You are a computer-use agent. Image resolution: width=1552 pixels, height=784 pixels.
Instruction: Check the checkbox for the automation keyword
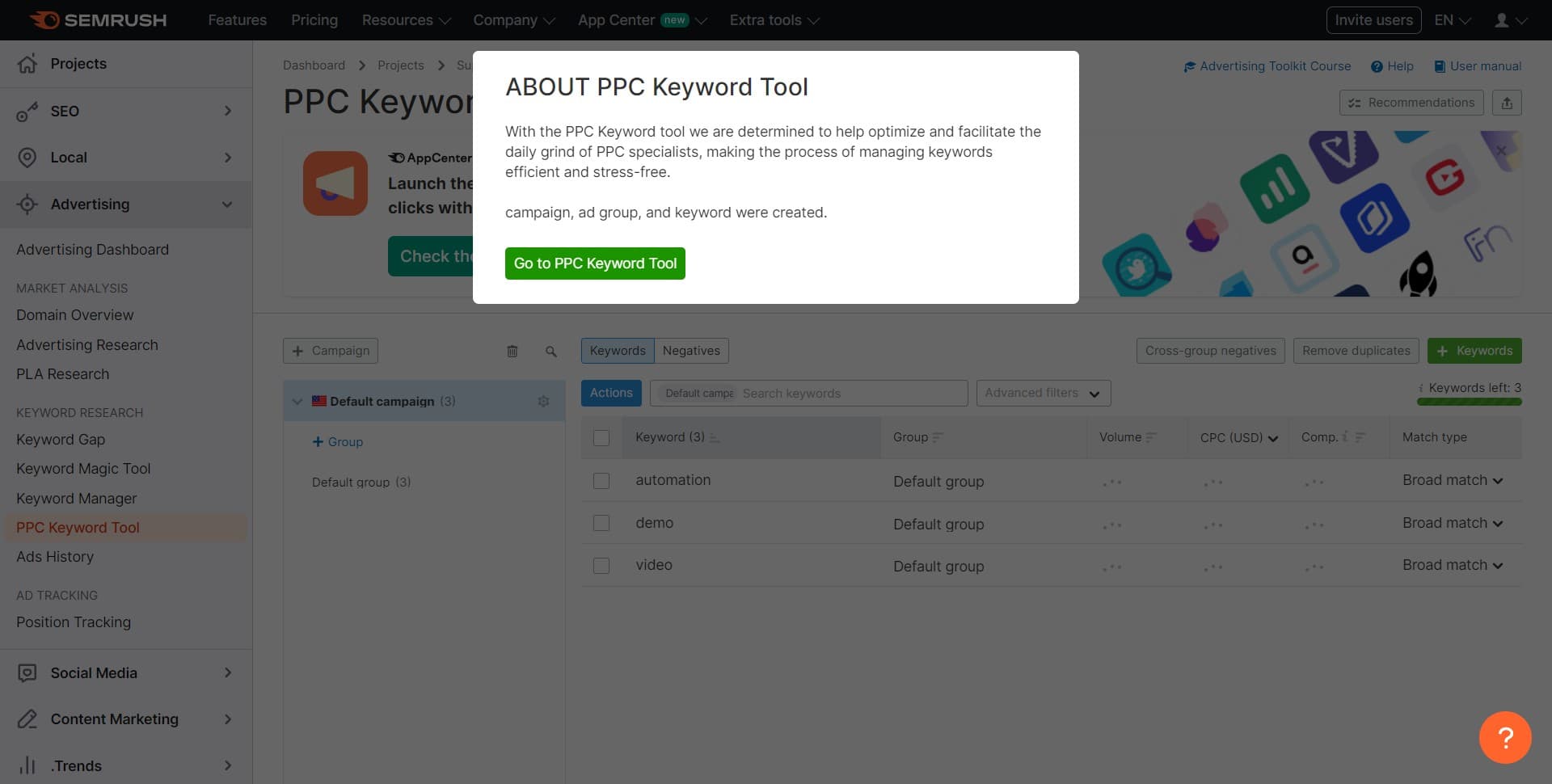[601, 480]
